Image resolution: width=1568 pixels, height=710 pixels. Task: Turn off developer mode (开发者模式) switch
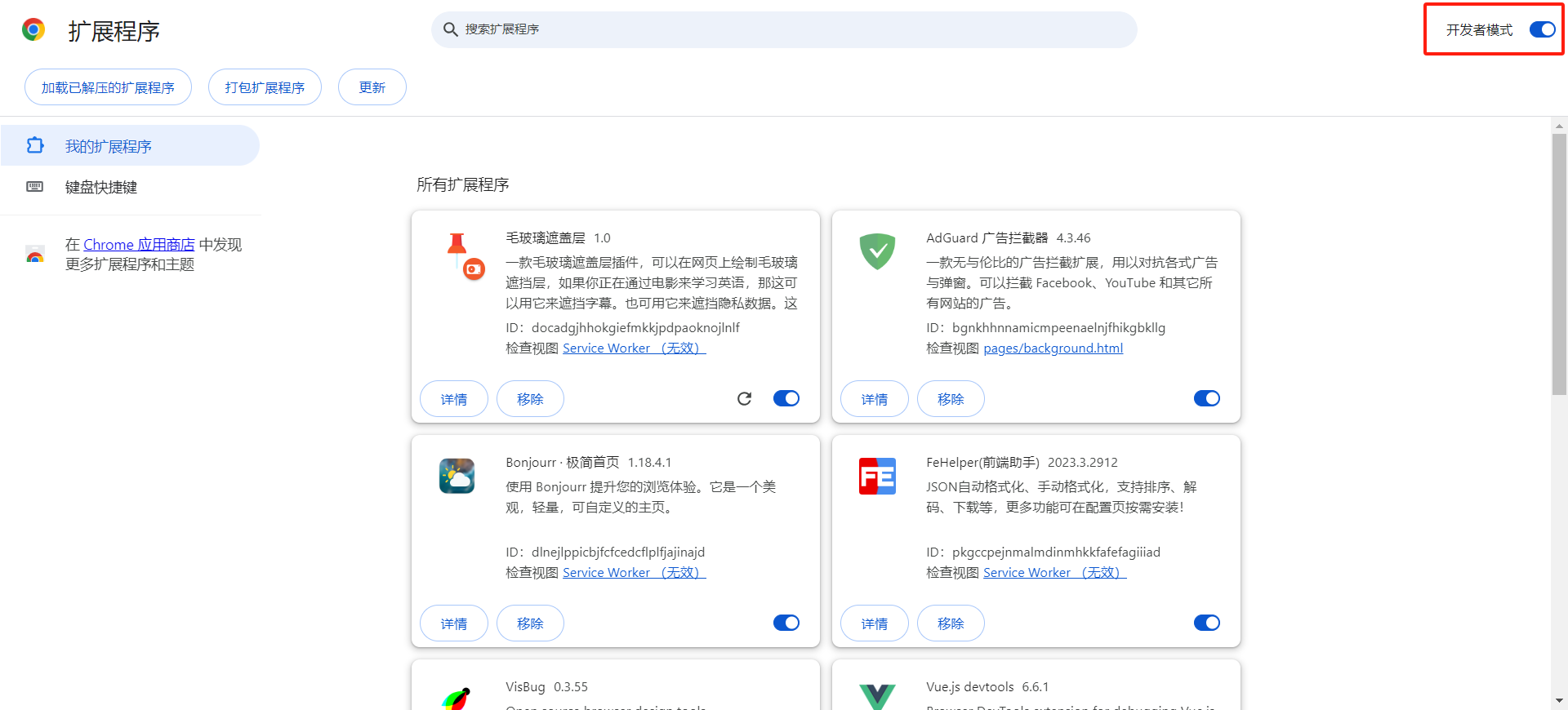[1542, 29]
